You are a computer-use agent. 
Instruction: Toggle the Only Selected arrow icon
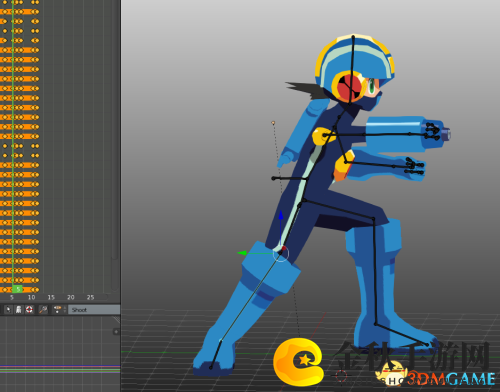pyautogui.click(x=8, y=310)
